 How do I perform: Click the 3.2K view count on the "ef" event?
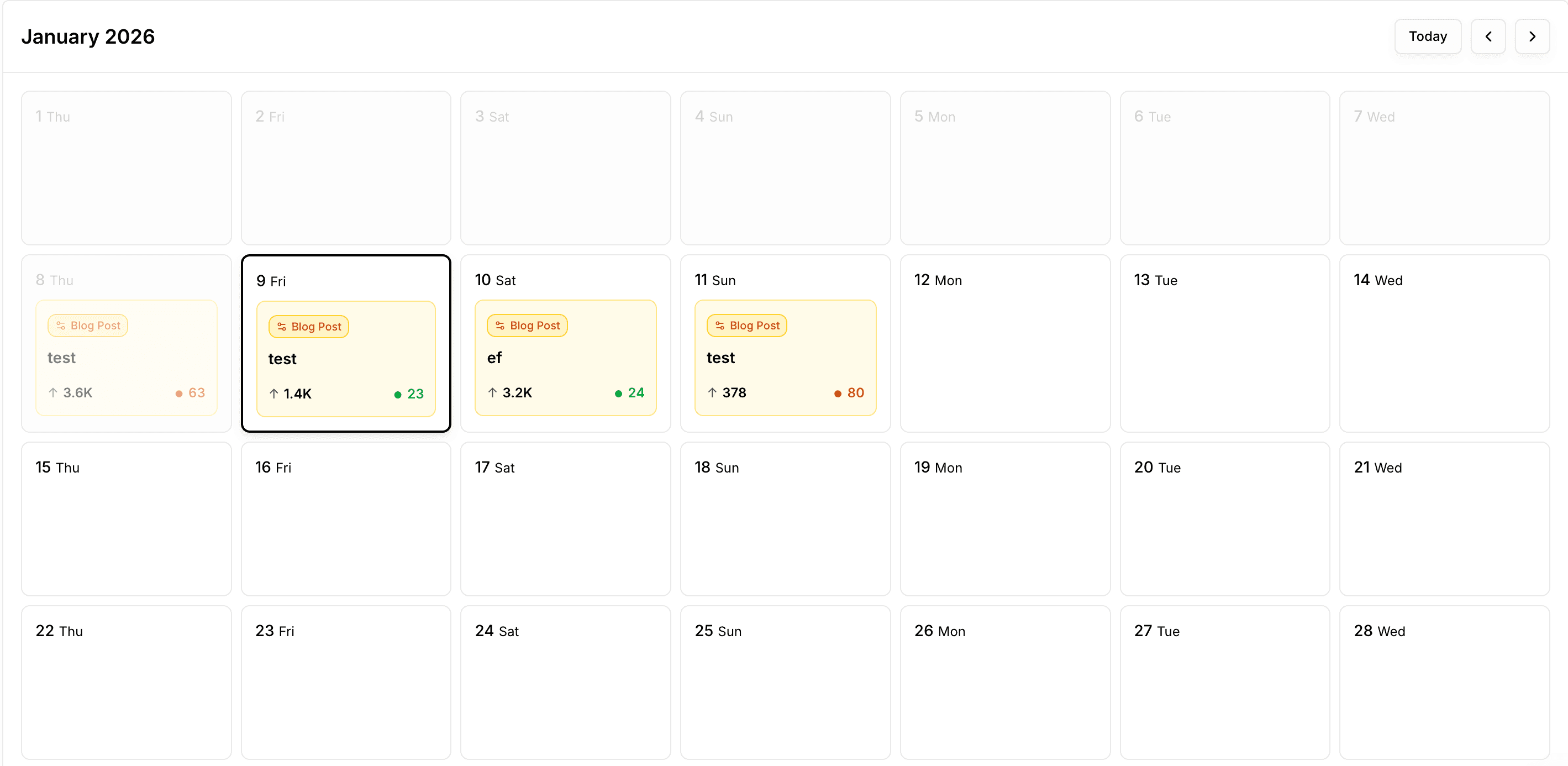[x=518, y=393]
